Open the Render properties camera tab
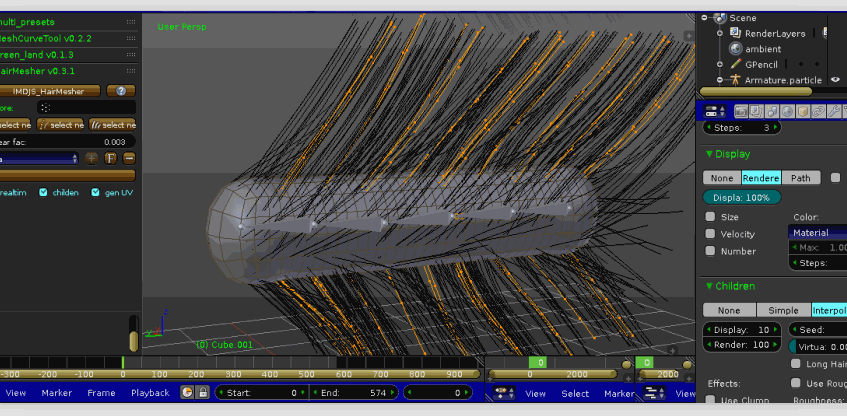Image resolution: width=847 pixels, height=416 pixels. 741,111
